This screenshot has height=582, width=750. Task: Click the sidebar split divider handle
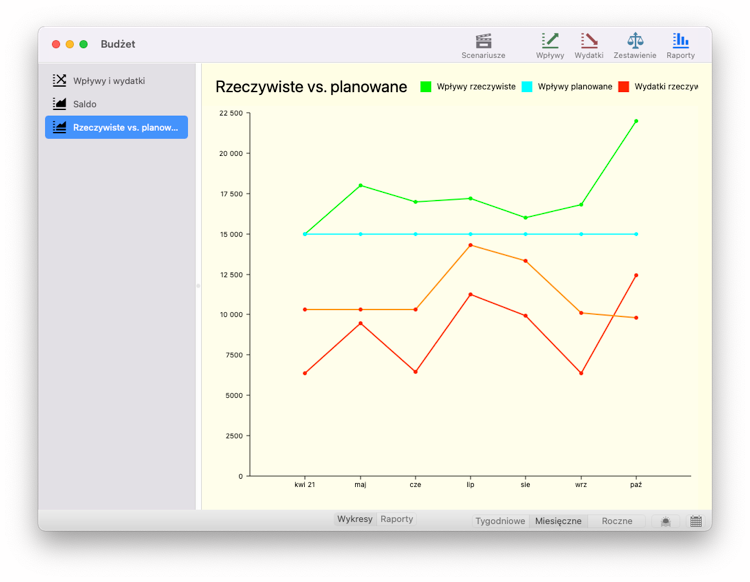(198, 286)
